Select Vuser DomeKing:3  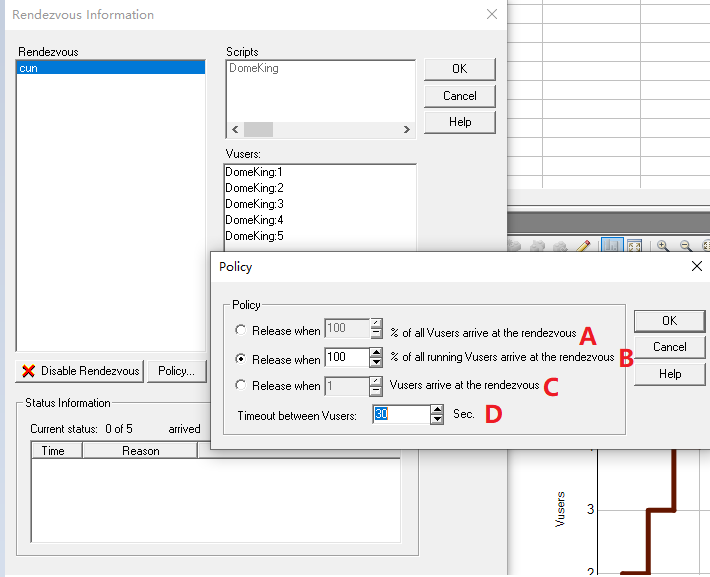254,204
